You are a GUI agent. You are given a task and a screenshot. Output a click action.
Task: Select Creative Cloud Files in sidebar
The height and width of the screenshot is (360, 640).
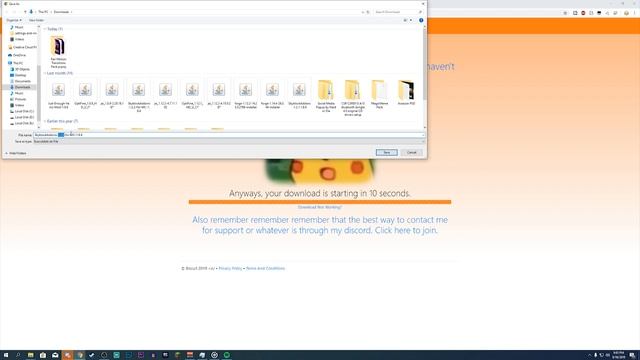[x=23, y=47]
